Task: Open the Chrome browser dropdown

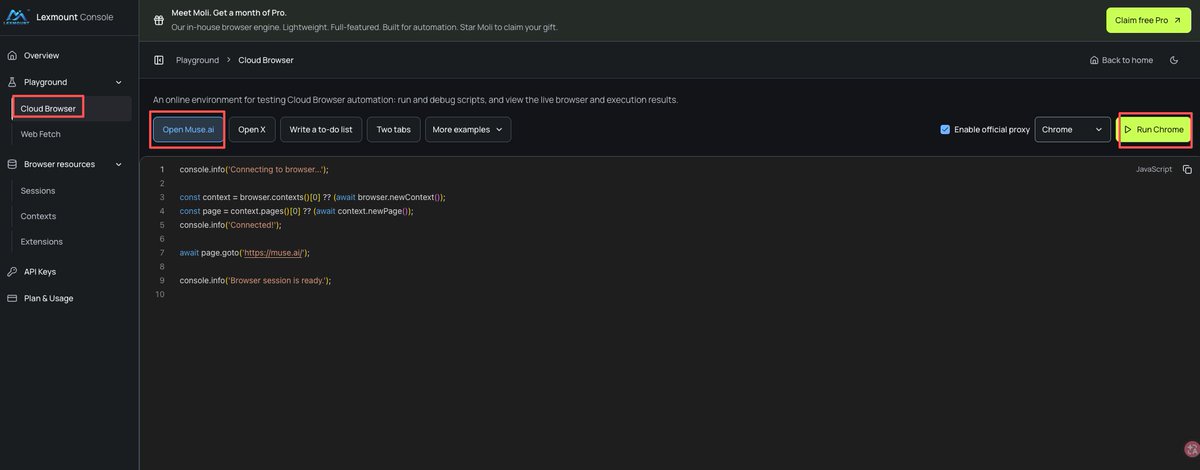Action: tap(1072, 129)
